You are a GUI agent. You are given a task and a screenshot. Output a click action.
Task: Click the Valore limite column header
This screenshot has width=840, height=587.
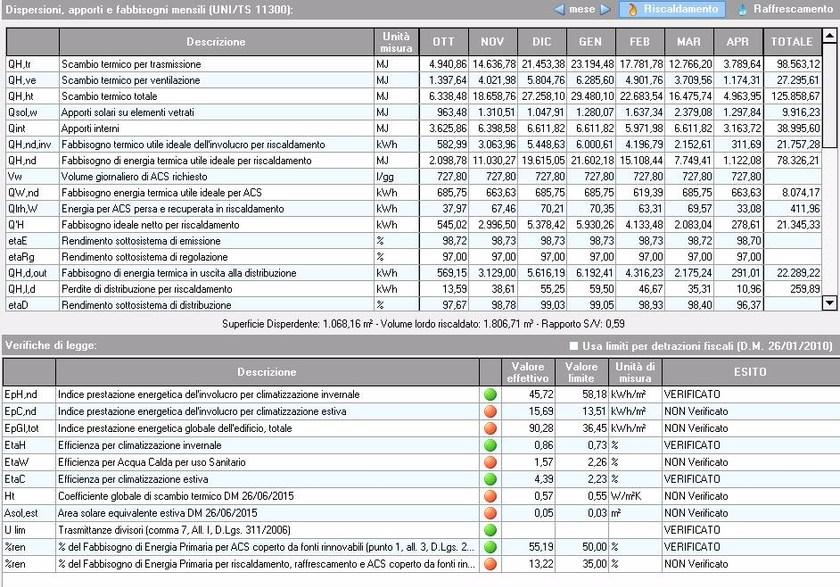click(580, 372)
